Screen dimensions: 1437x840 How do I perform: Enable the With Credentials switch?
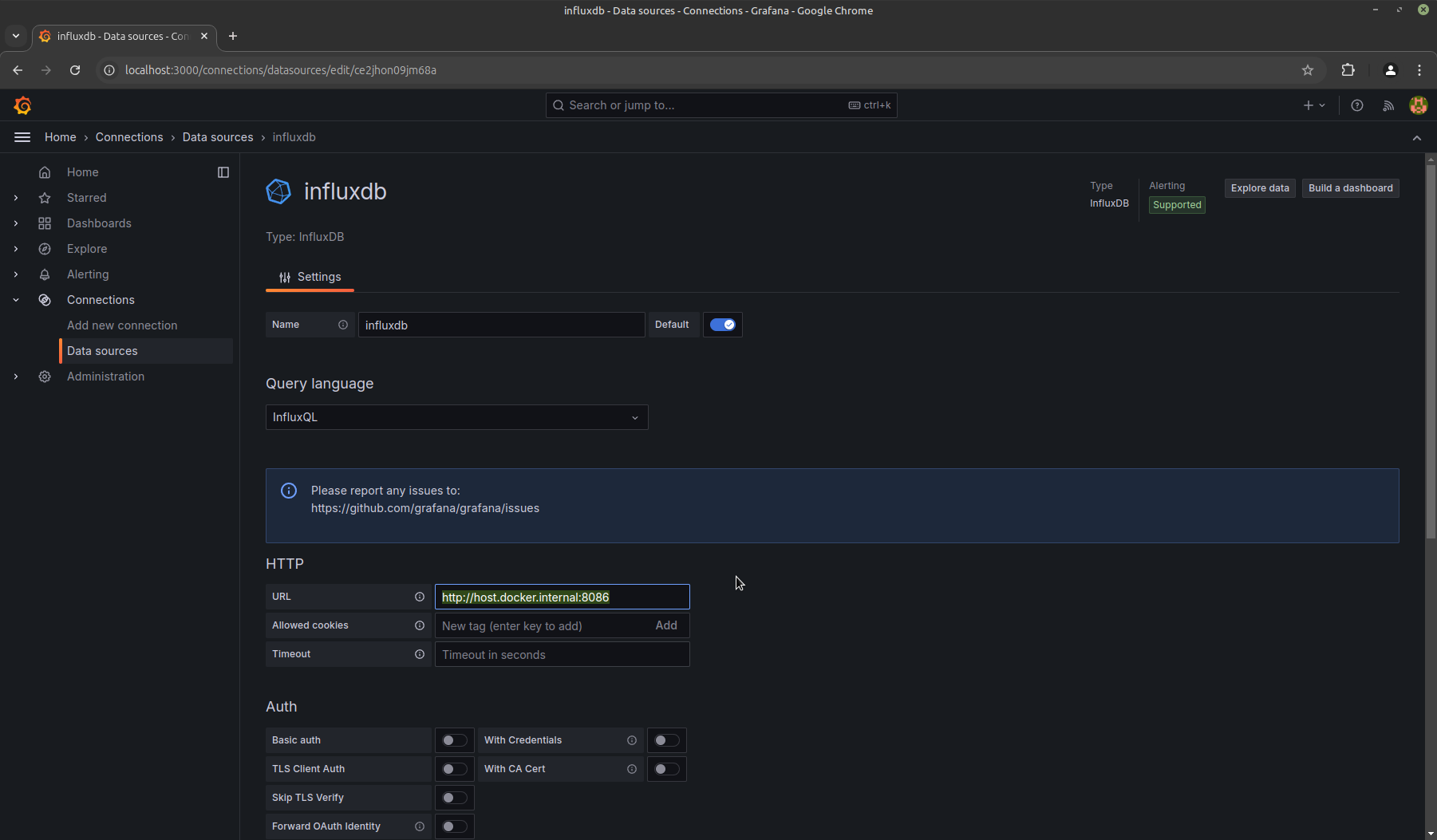[667, 740]
